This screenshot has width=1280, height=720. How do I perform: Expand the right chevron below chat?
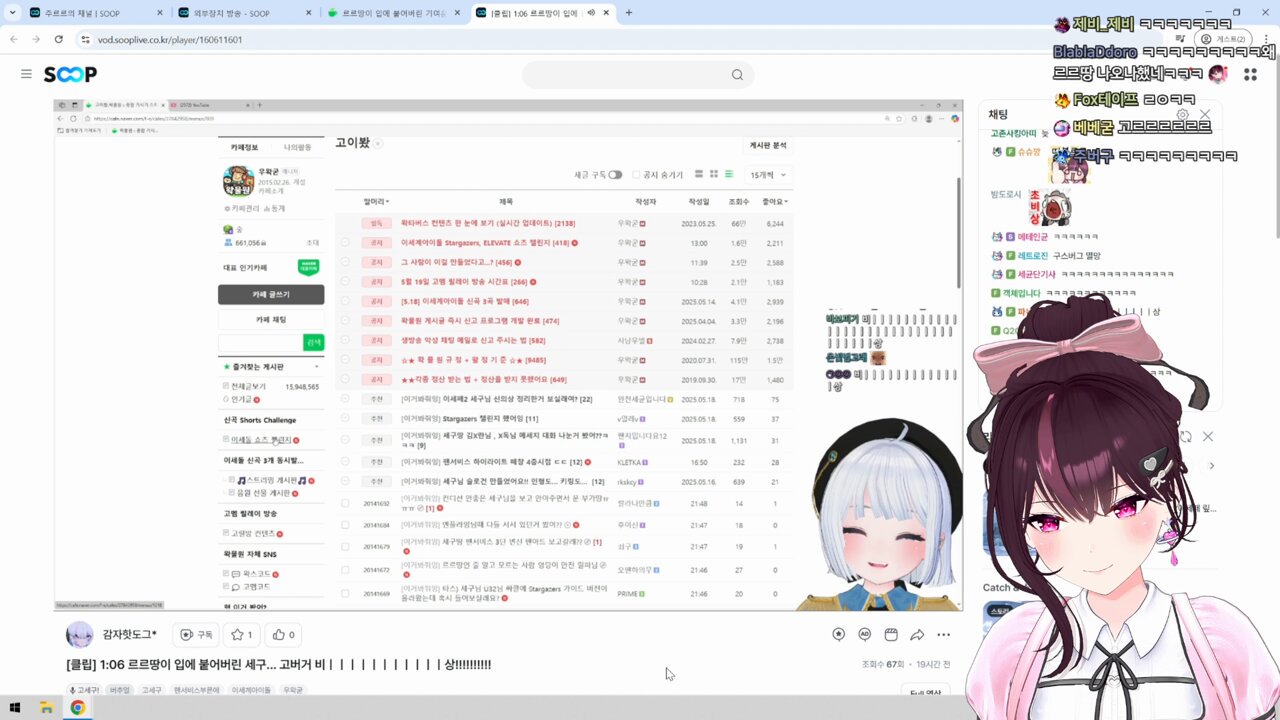tap(1211, 466)
